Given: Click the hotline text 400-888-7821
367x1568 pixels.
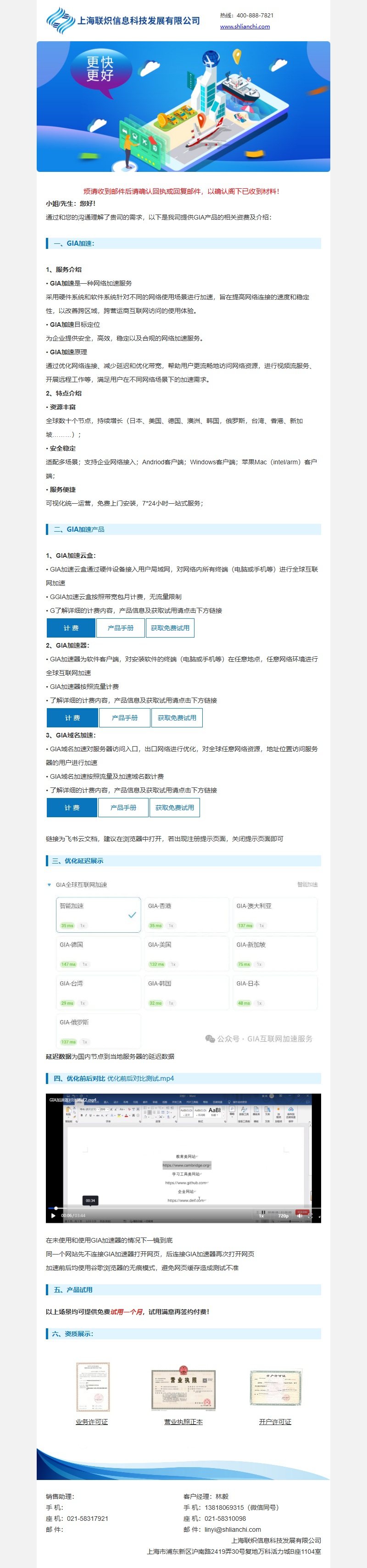Looking at the screenshot, I should (255, 15).
